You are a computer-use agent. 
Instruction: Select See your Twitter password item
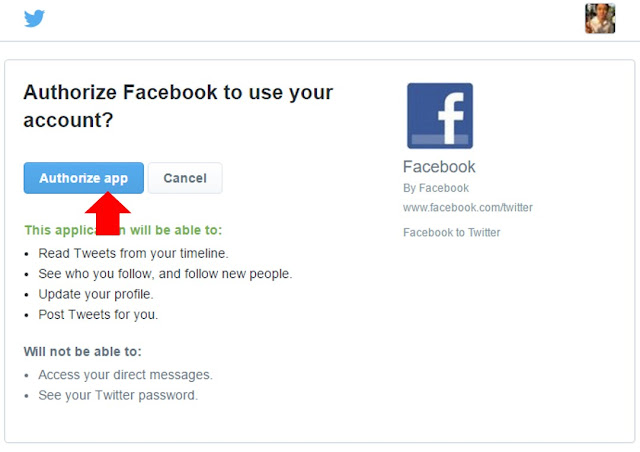[118, 395]
